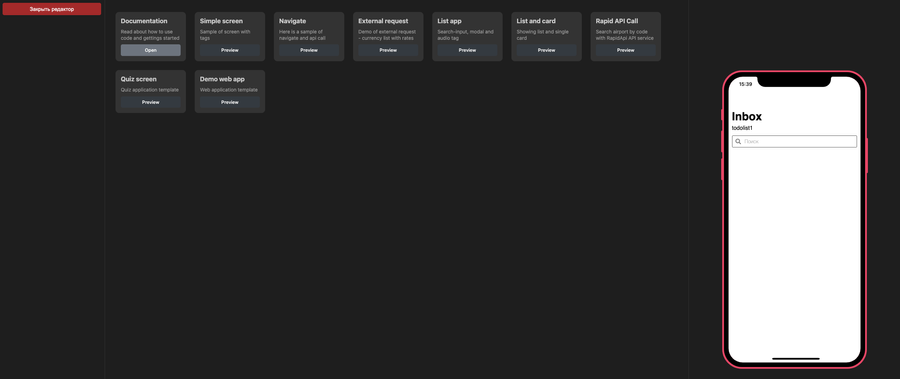Click the phone status bar time
The width and height of the screenshot is (900, 379).
(745, 84)
